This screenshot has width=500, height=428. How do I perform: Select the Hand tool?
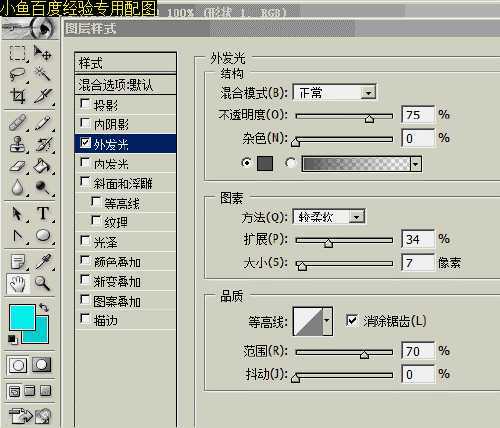point(17,284)
